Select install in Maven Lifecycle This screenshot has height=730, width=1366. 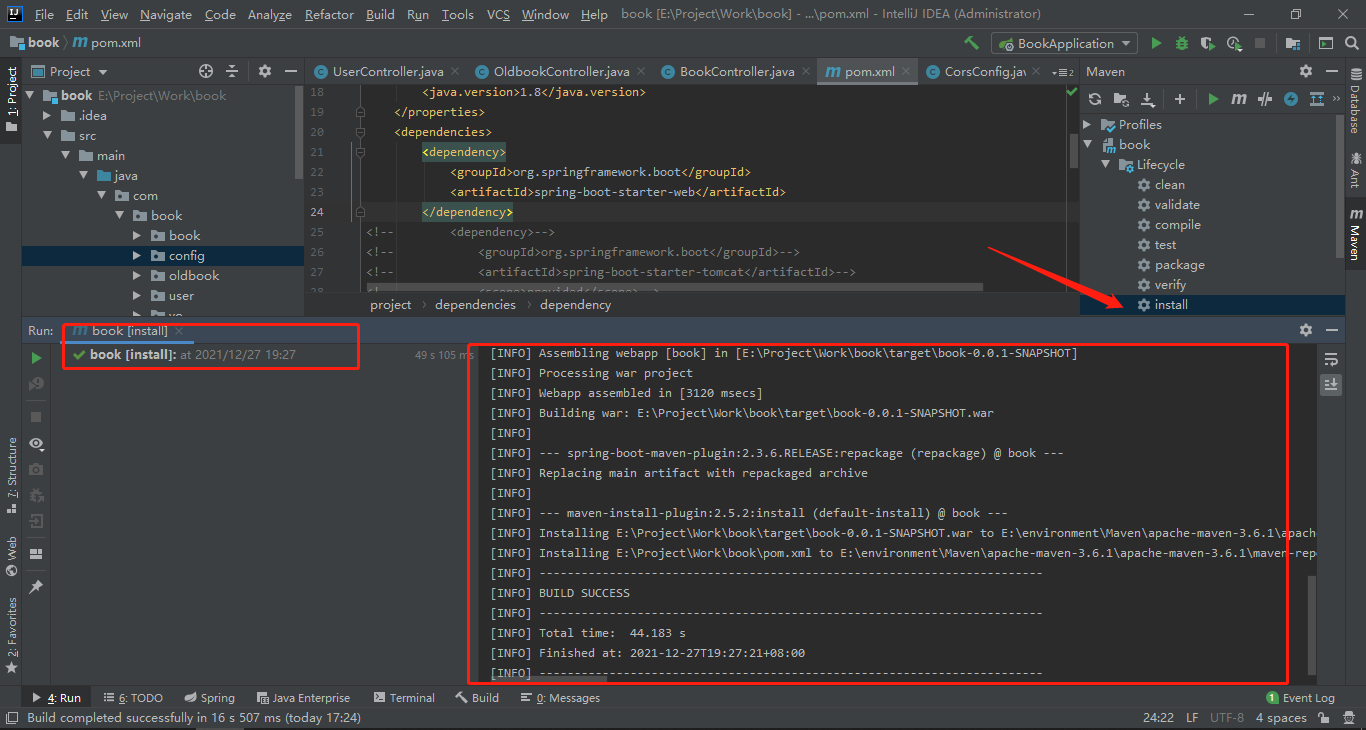coord(1171,304)
